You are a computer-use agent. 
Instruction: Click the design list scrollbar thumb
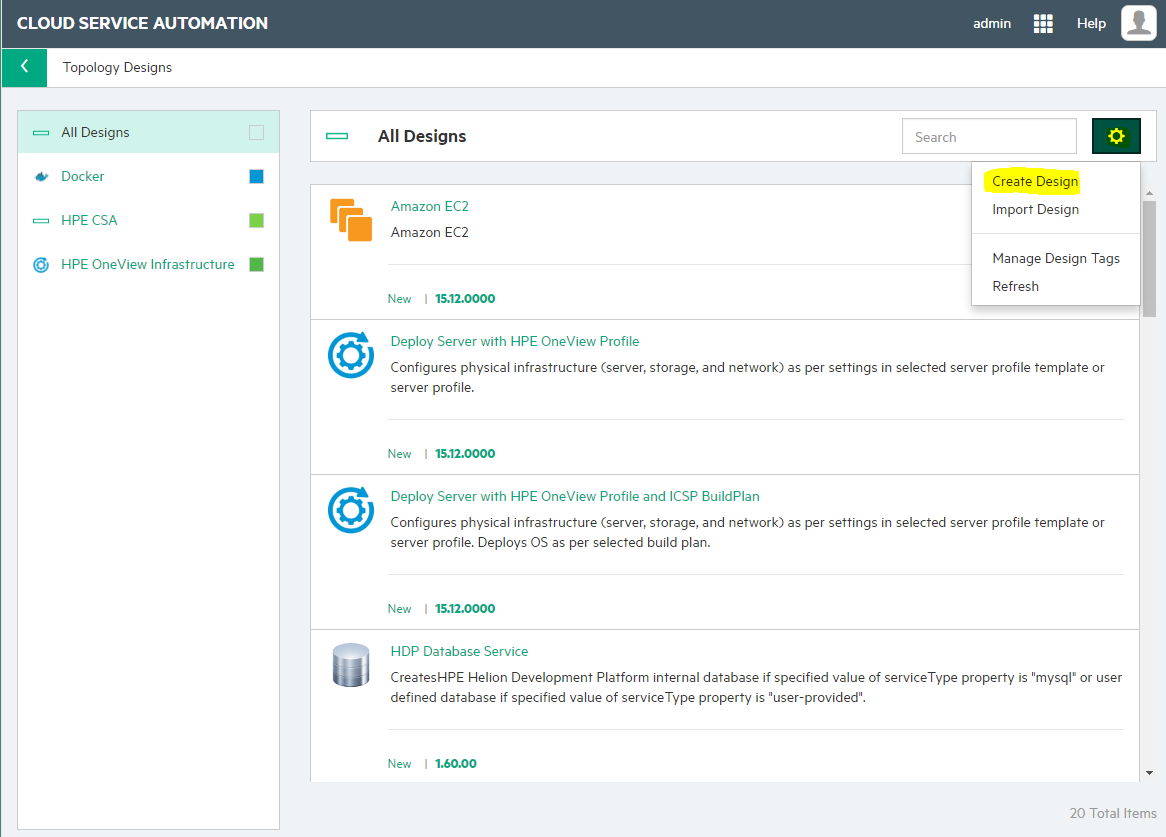pyautogui.click(x=1149, y=259)
